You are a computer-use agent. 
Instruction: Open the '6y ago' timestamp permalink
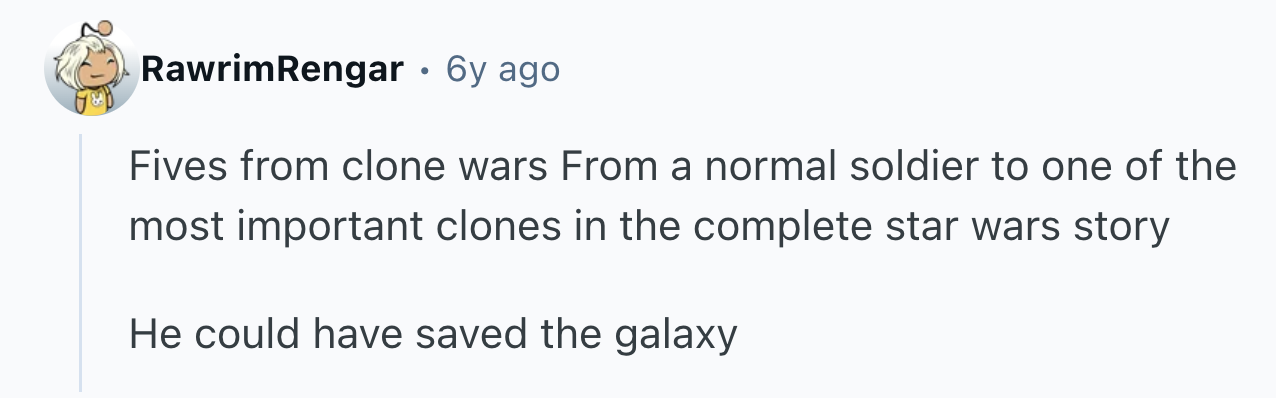click(x=503, y=69)
